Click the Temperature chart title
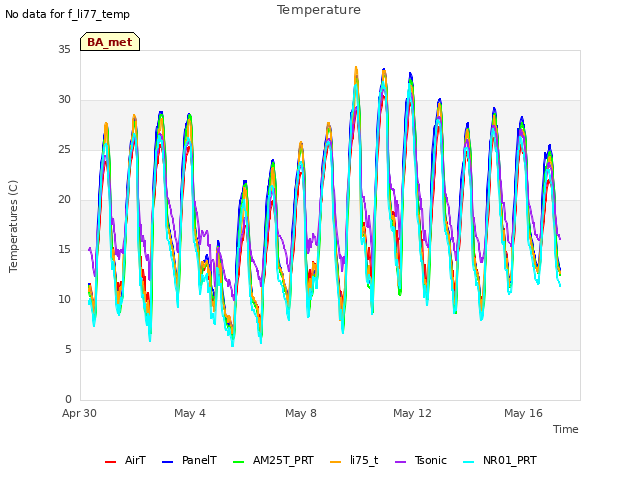This screenshot has width=640, height=480. (x=319, y=10)
